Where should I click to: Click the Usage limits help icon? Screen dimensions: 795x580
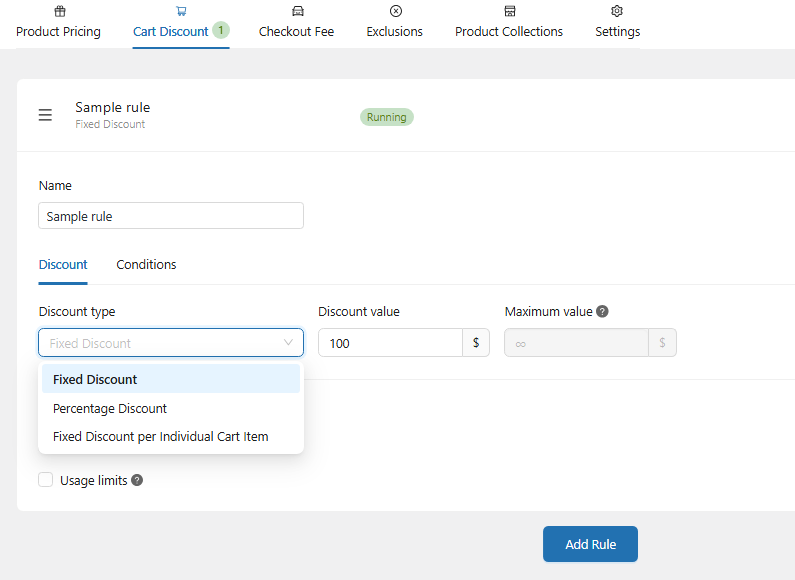[x=137, y=480]
